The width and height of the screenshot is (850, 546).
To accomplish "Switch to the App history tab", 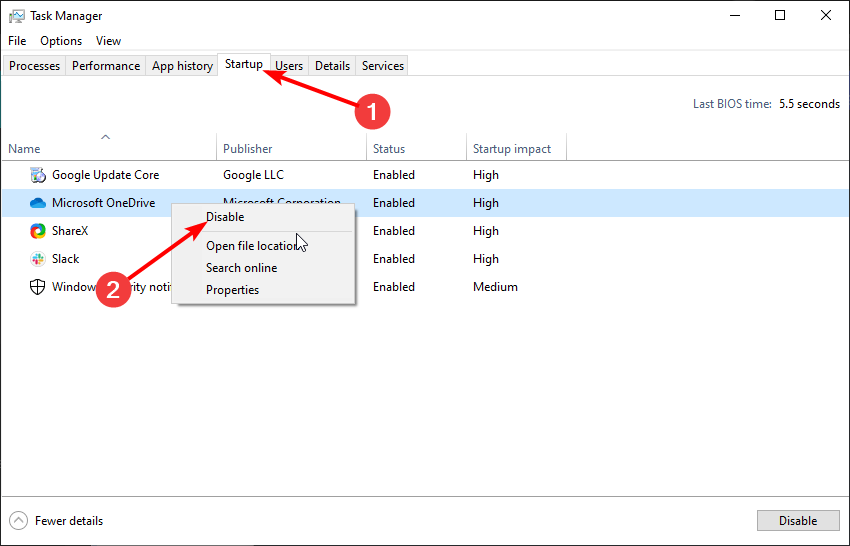I will click(x=182, y=66).
